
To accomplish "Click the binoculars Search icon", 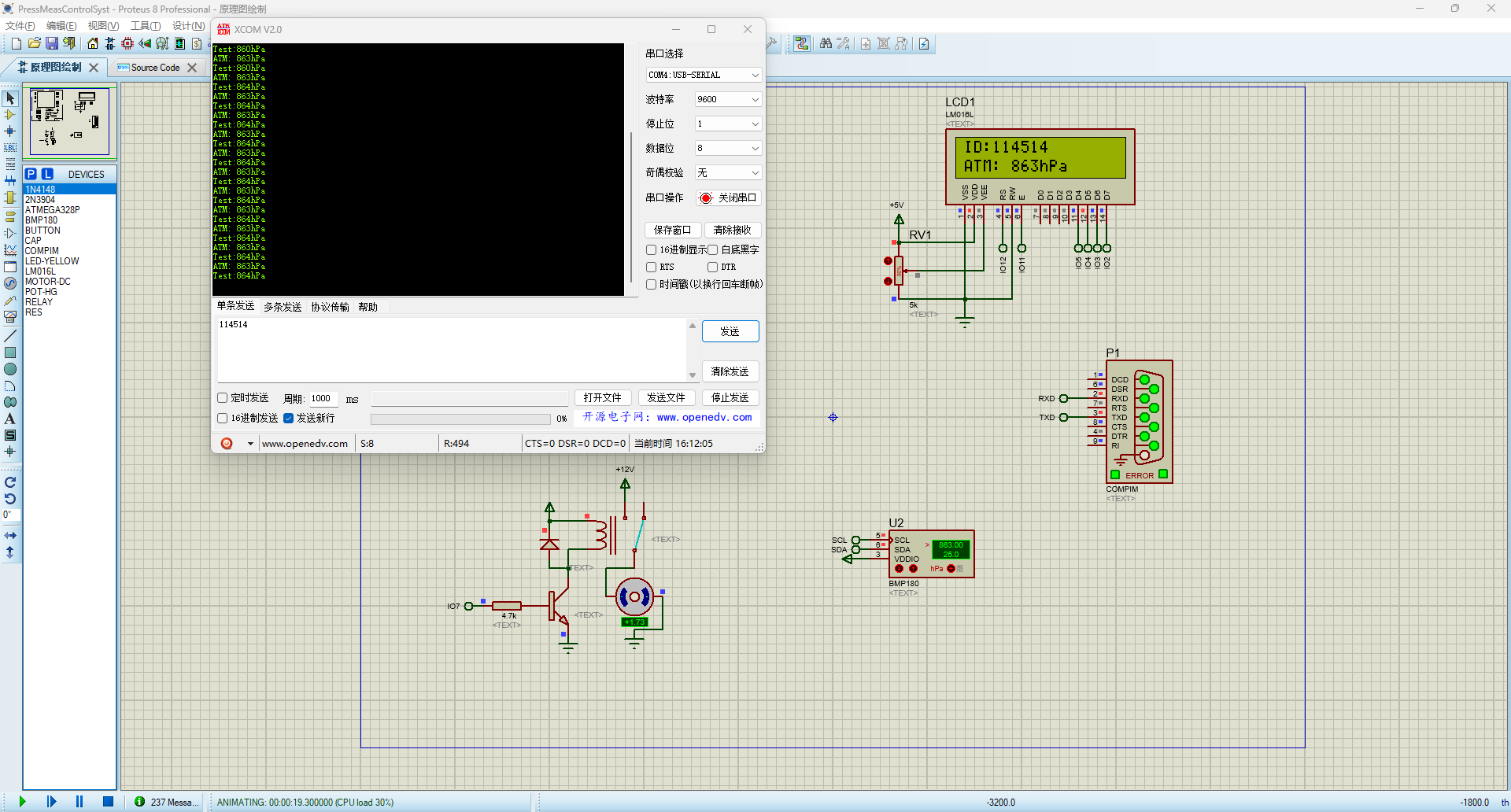I will (x=826, y=44).
